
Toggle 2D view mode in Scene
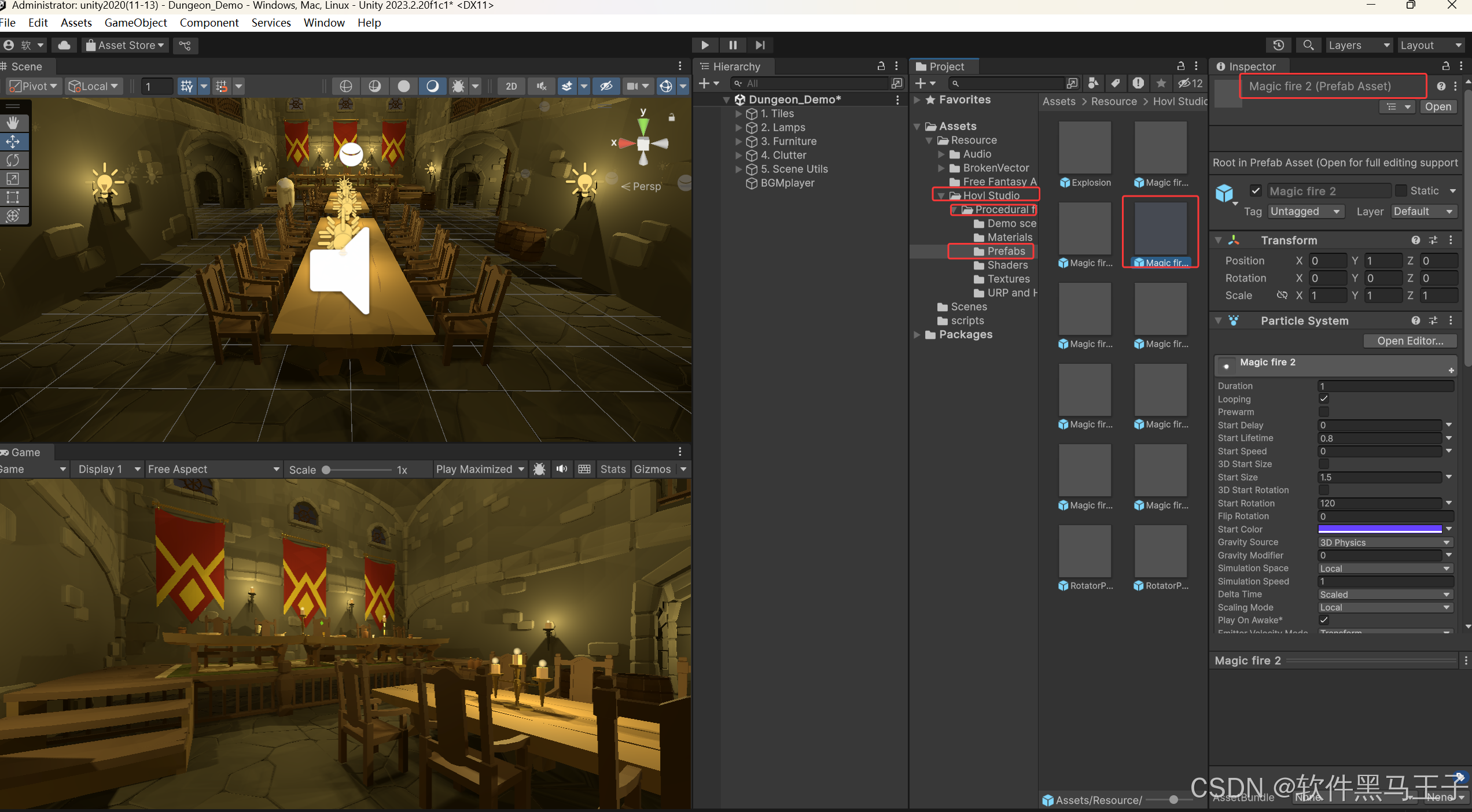(x=511, y=86)
